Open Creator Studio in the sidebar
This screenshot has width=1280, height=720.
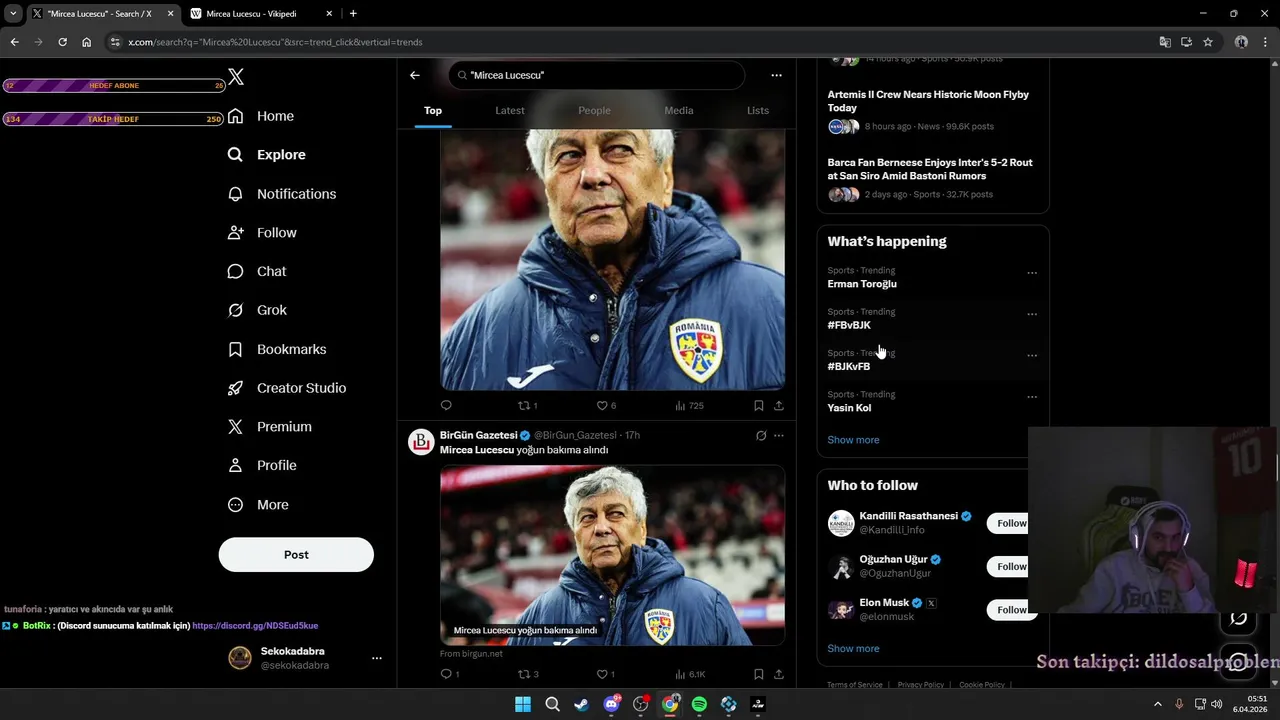pyautogui.click(x=287, y=388)
